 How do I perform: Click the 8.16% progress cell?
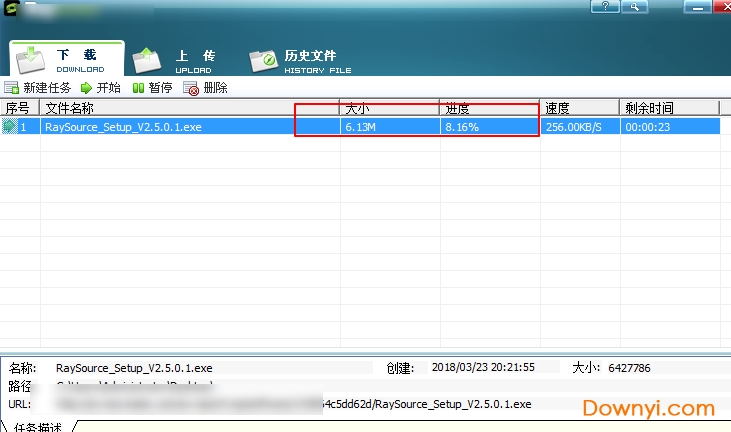pyautogui.click(x=462, y=127)
